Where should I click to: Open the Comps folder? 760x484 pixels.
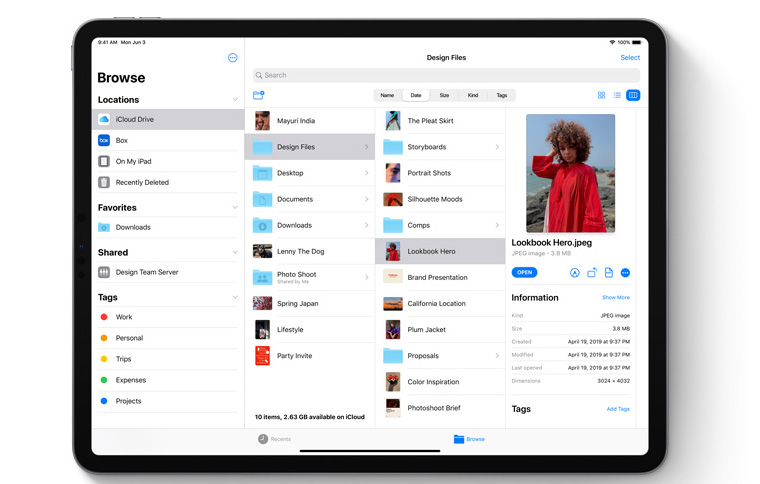pyautogui.click(x=441, y=225)
